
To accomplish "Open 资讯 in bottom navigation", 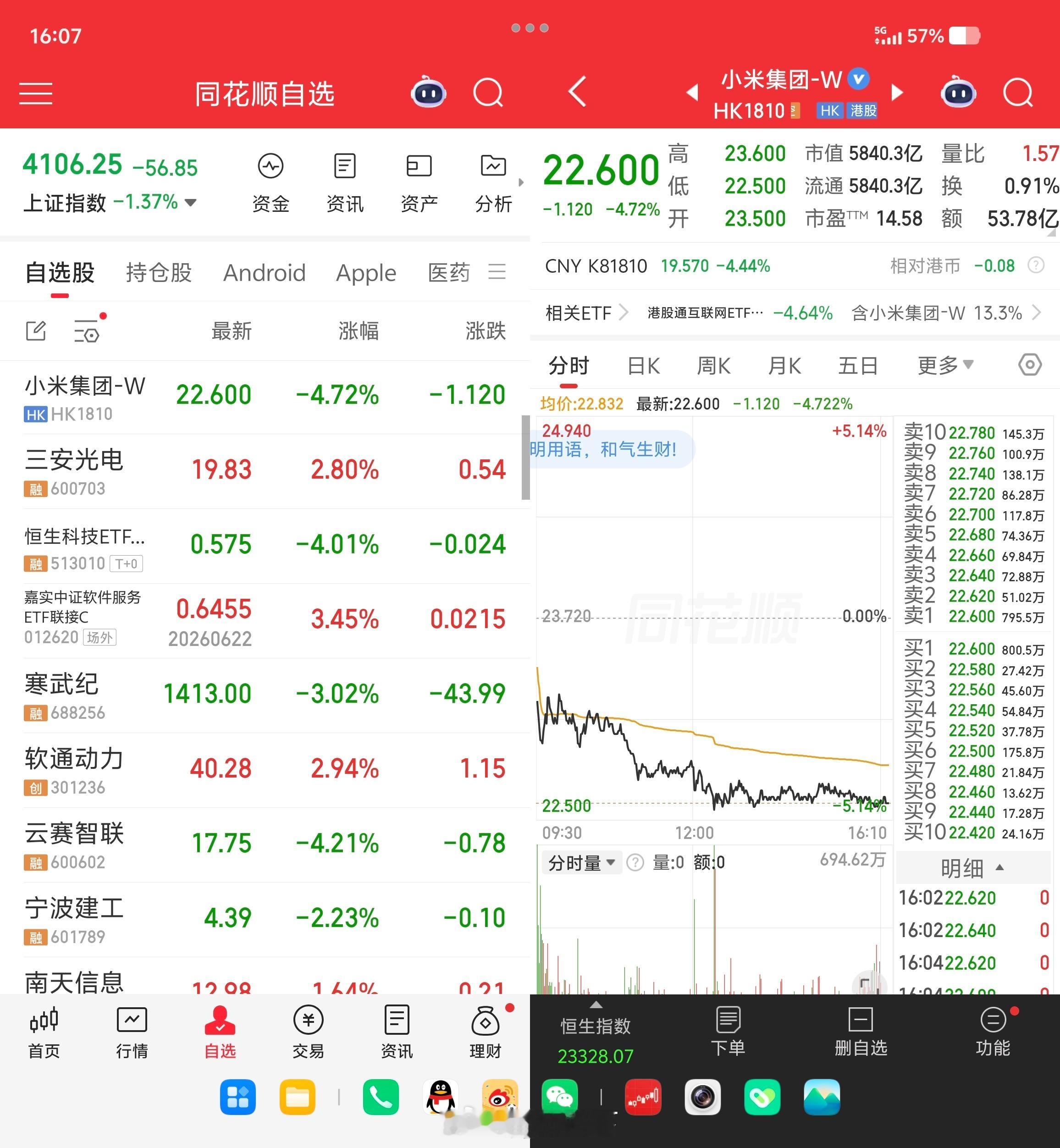I will pyautogui.click(x=397, y=1032).
